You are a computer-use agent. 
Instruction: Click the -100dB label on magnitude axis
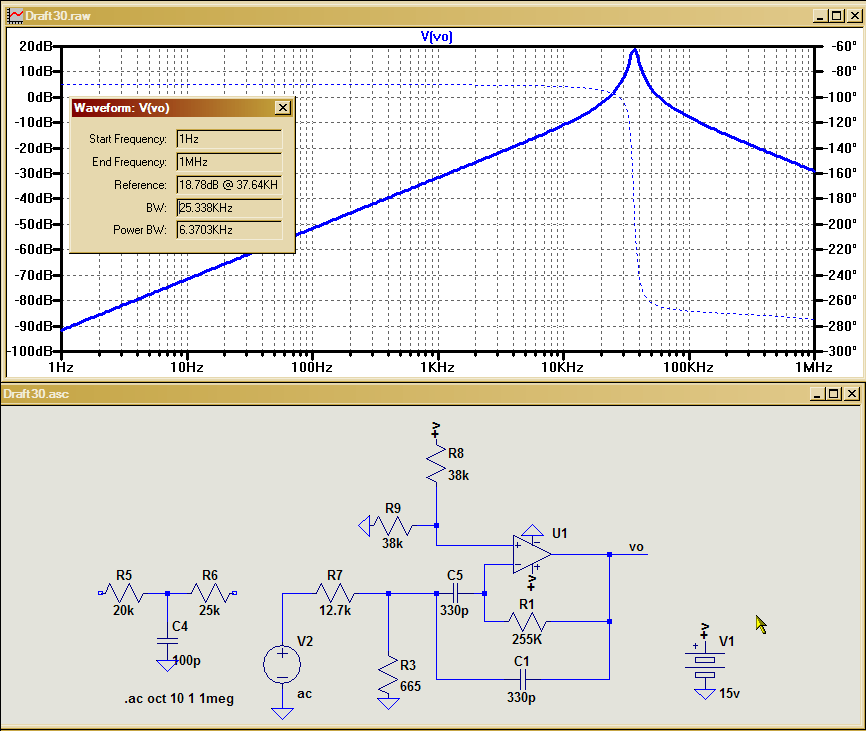pyautogui.click(x=29, y=351)
